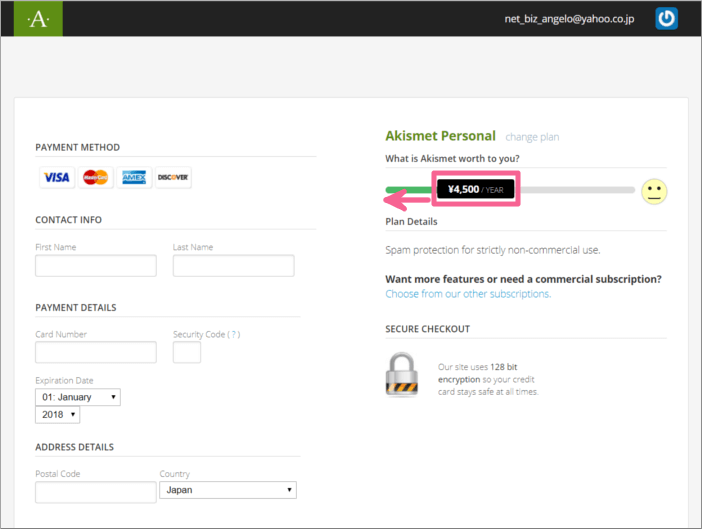The height and width of the screenshot is (529, 702).
Task: Select the VISA card icon
Action: click(57, 177)
